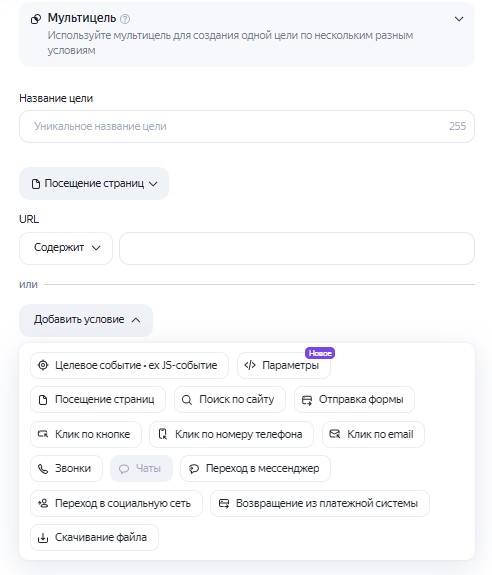Collapse the Добавить условие list
This screenshot has width=492, height=575.
86,320
